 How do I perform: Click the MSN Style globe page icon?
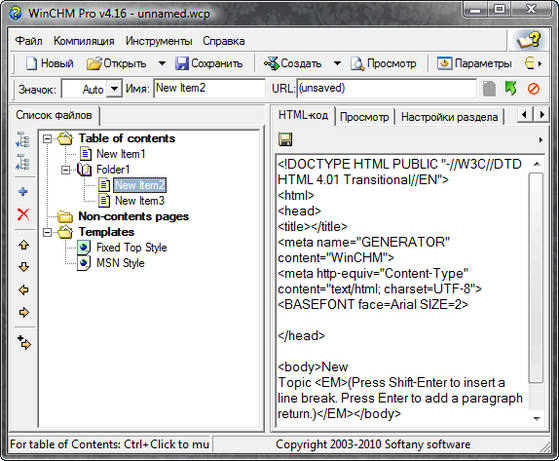click(x=84, y=263)
